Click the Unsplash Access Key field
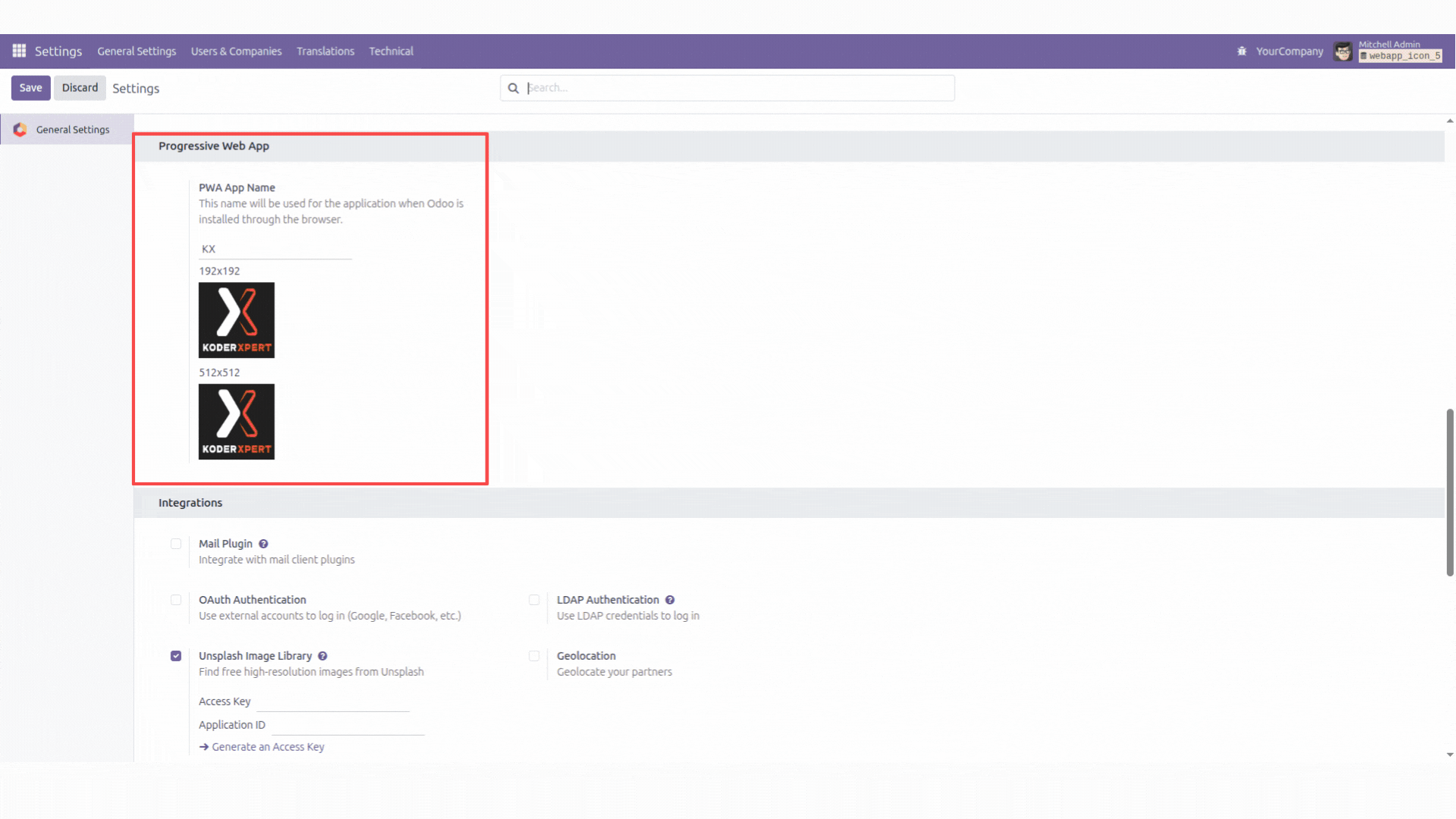Image resolution: width=1456 pixels, height=819 pixels. pos(333,701)
